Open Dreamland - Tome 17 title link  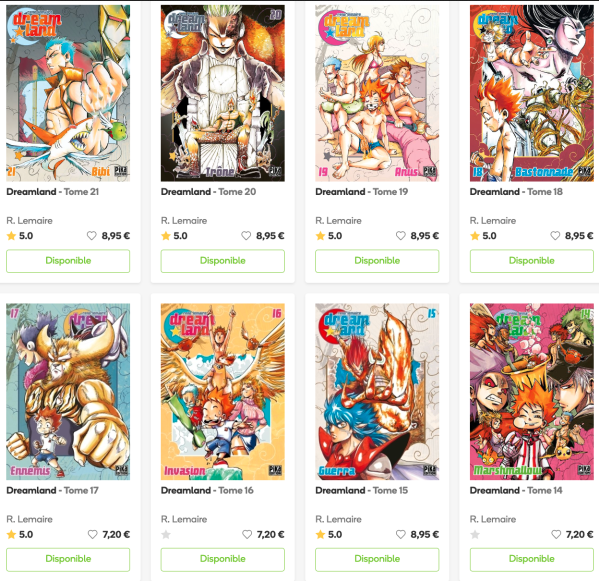click(x=52, y=490)
